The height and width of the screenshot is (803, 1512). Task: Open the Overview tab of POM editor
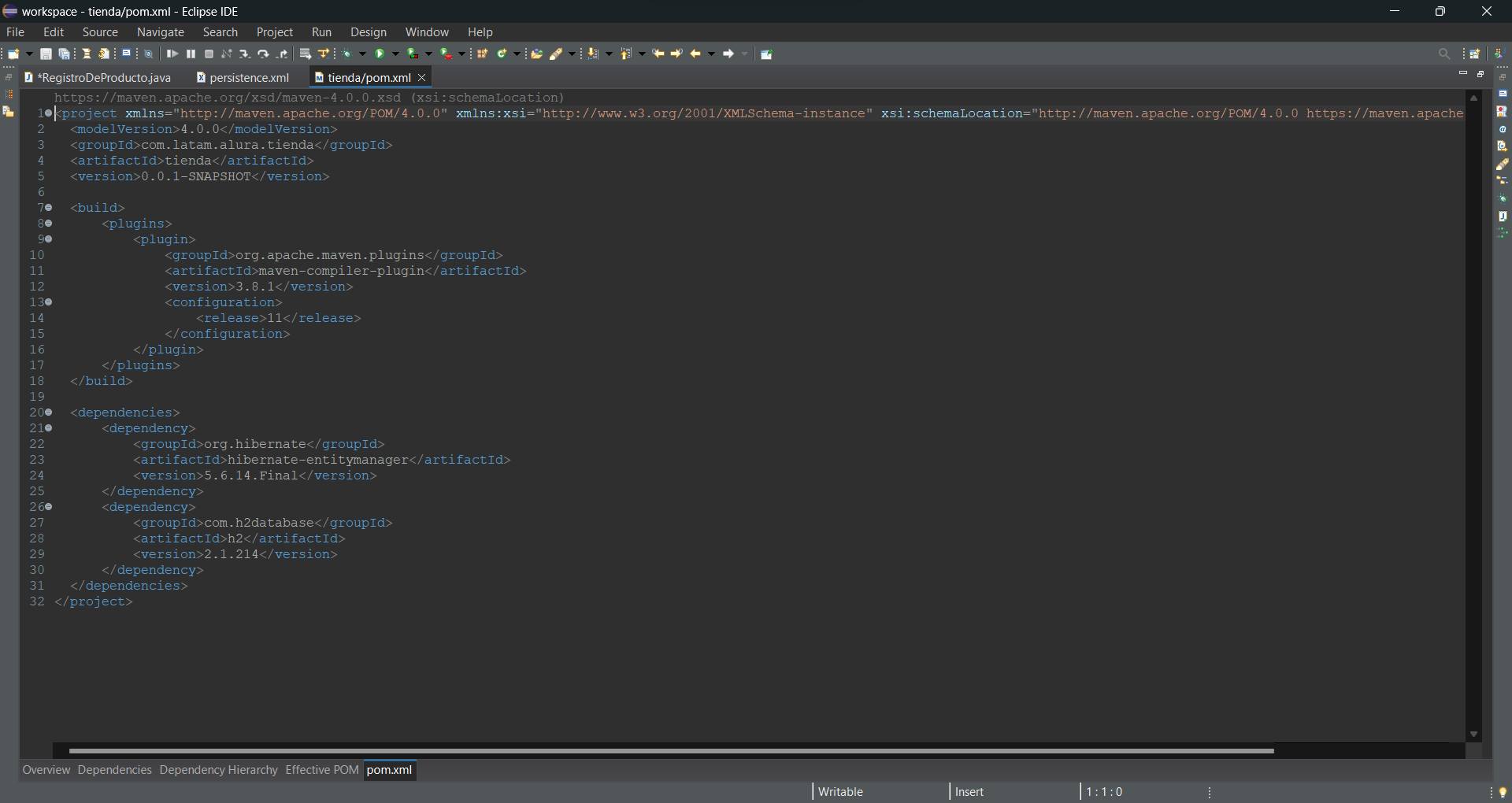click(46, 770)
